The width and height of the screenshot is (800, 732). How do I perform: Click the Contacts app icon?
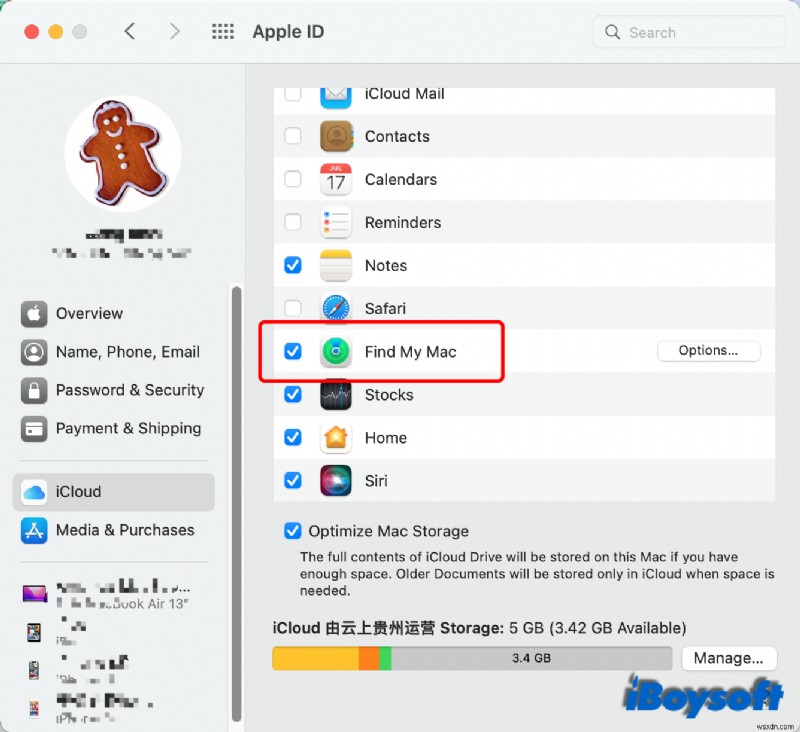335,136
